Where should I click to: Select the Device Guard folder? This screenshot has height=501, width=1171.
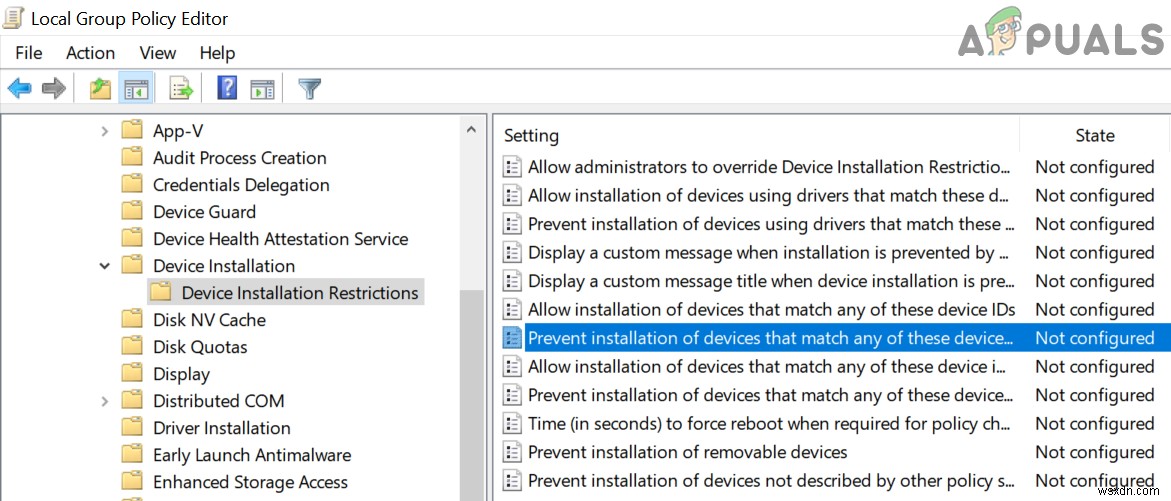click(204, 212)
